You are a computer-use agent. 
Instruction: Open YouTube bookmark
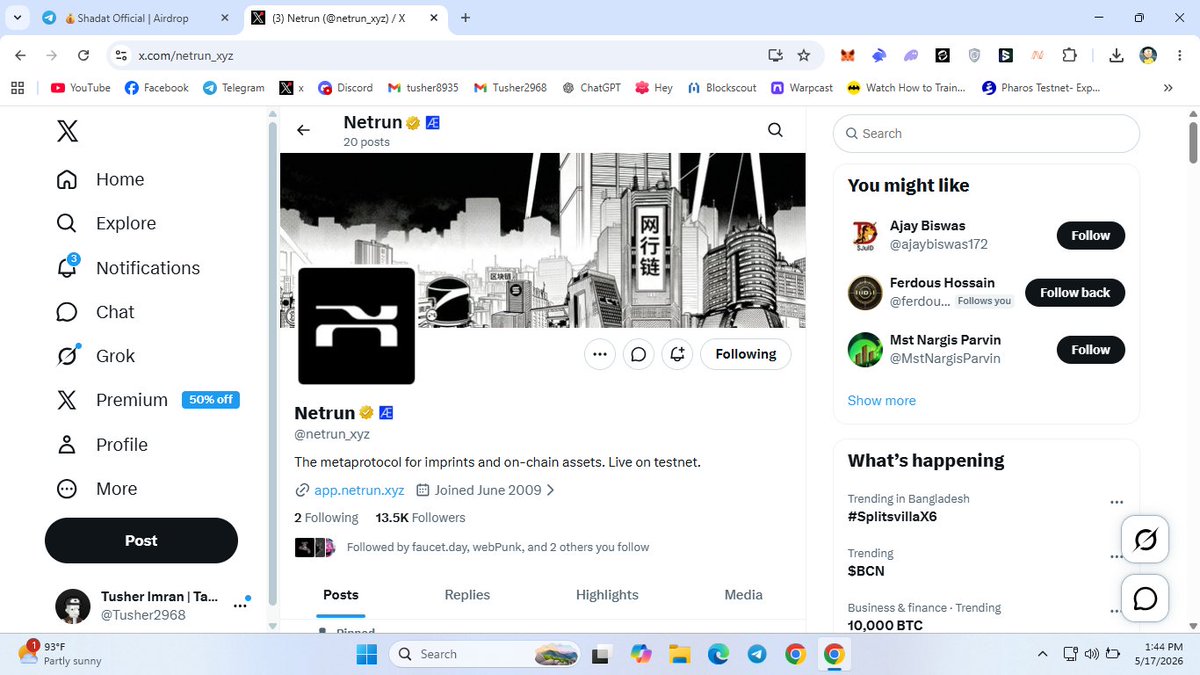pyautogui.click(x=80, y=88)
